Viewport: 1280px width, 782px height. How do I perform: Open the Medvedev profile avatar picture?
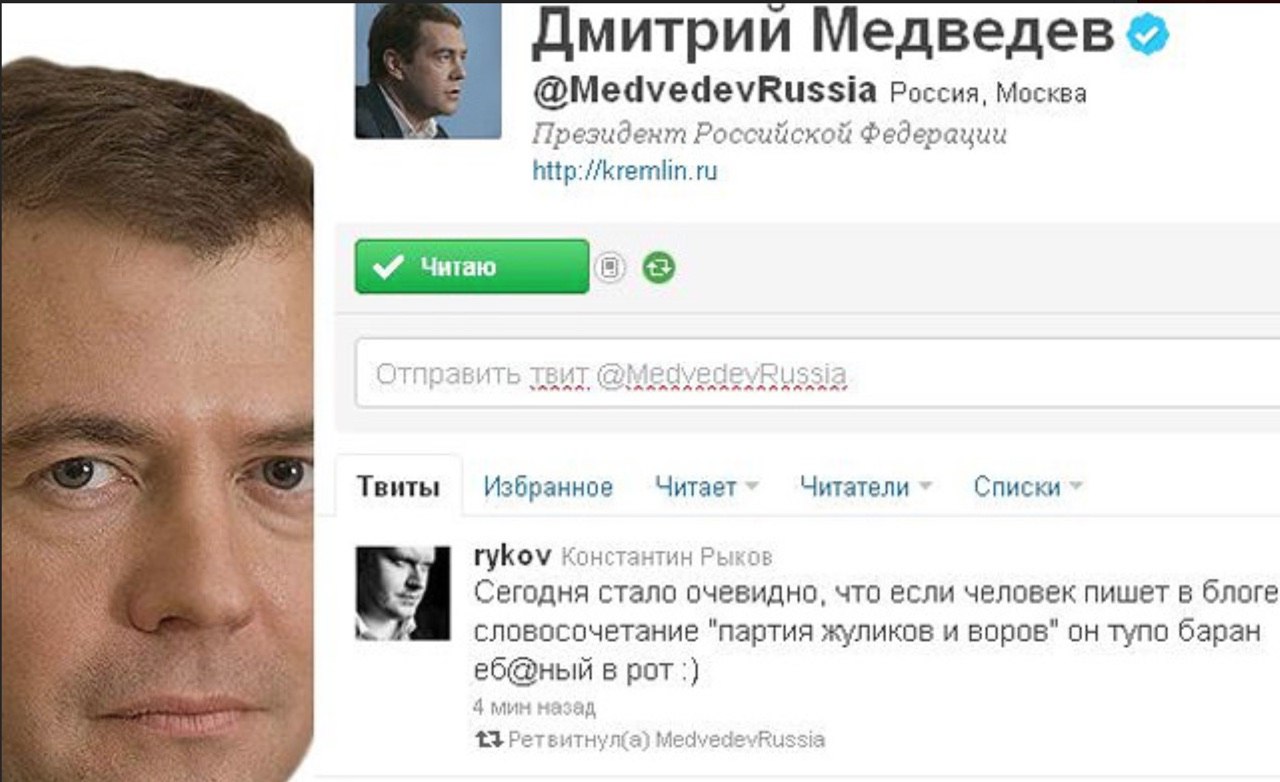coord(428,70)
